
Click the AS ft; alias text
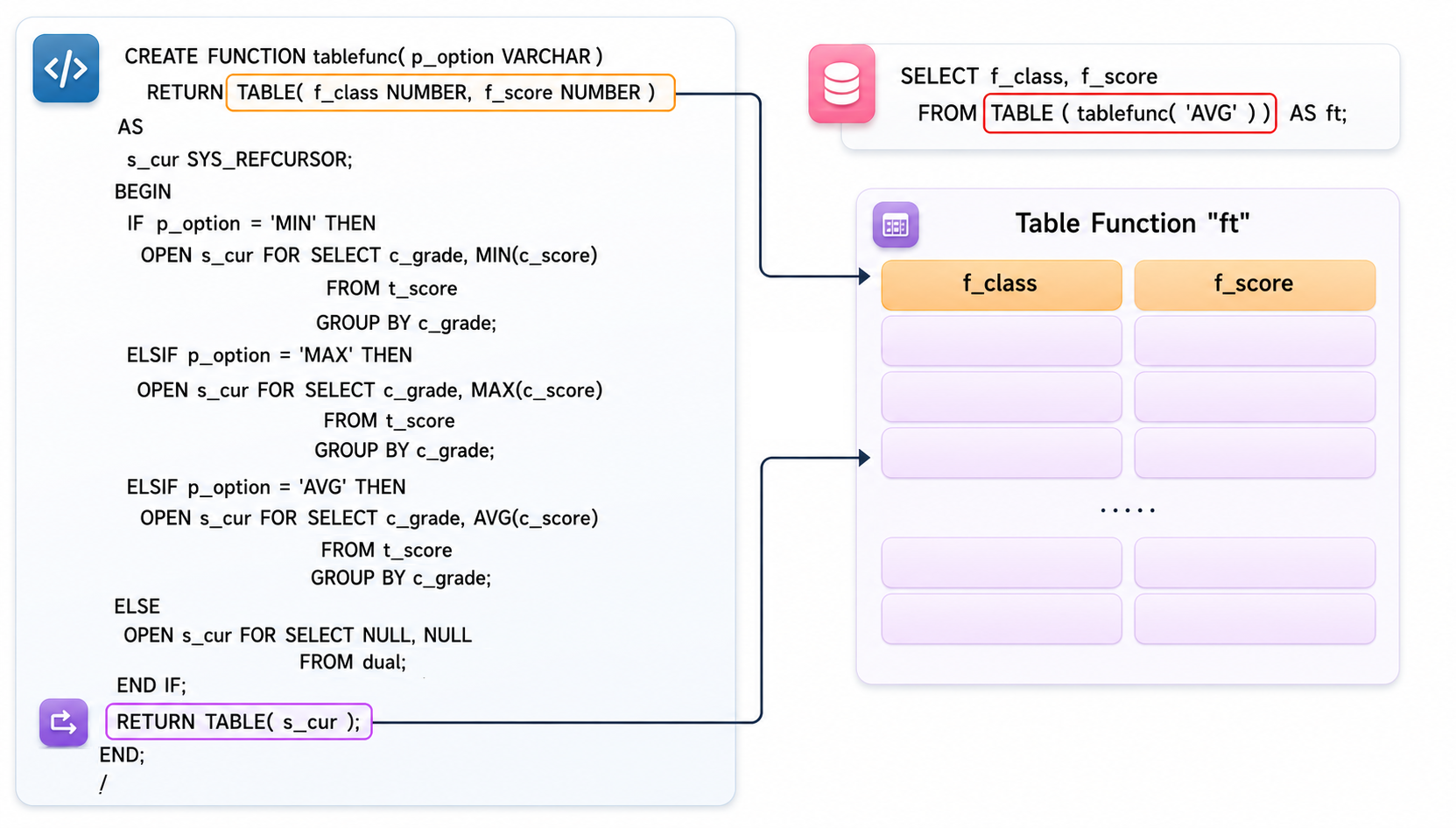click(1318, 114)
